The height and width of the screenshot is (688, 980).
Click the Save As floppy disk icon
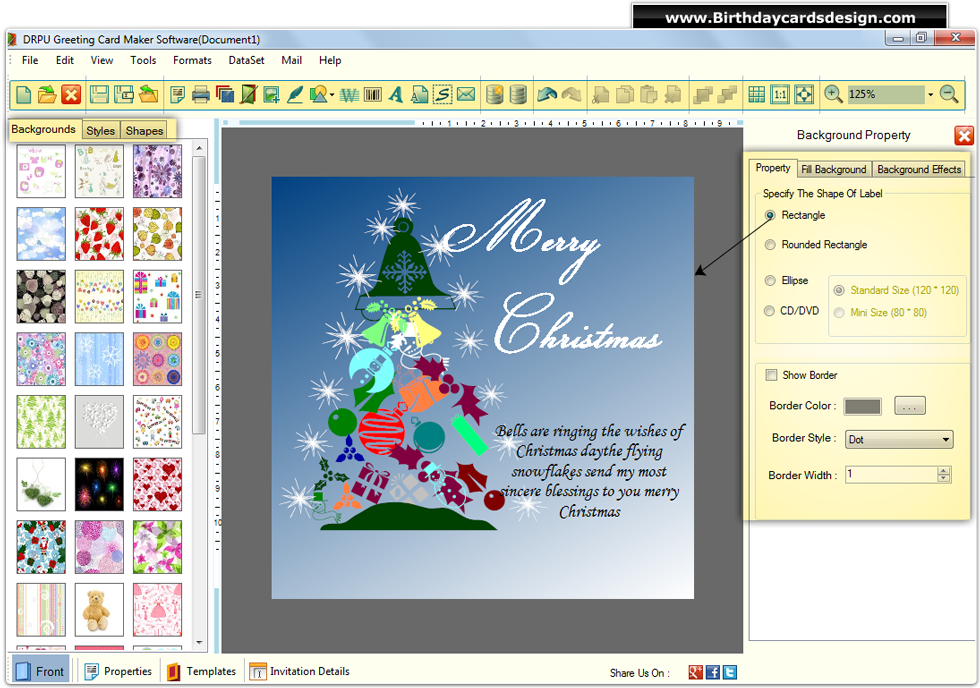click(124, 95)
